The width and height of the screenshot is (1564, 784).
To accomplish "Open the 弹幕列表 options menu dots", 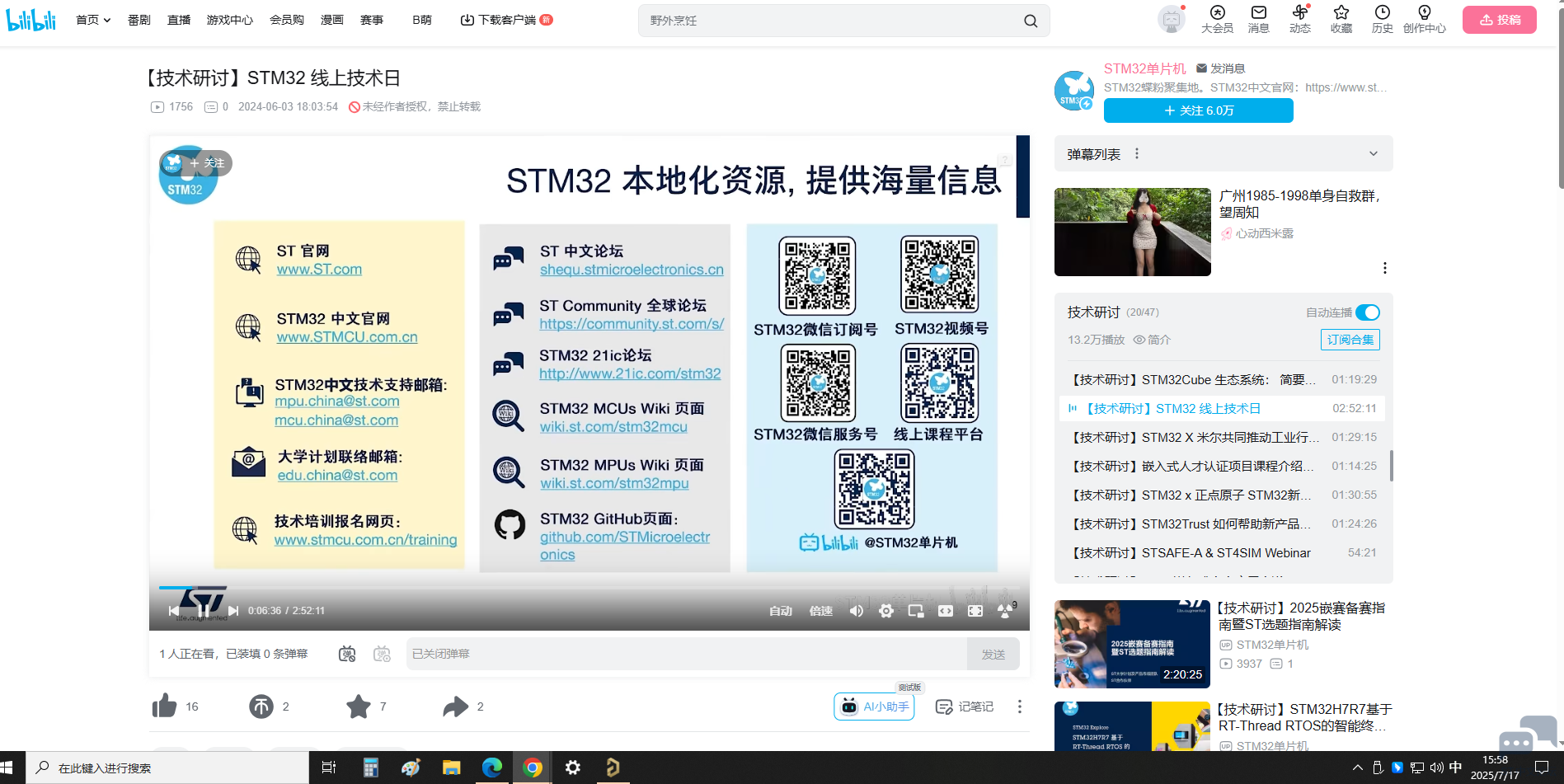I will 1137,153.
